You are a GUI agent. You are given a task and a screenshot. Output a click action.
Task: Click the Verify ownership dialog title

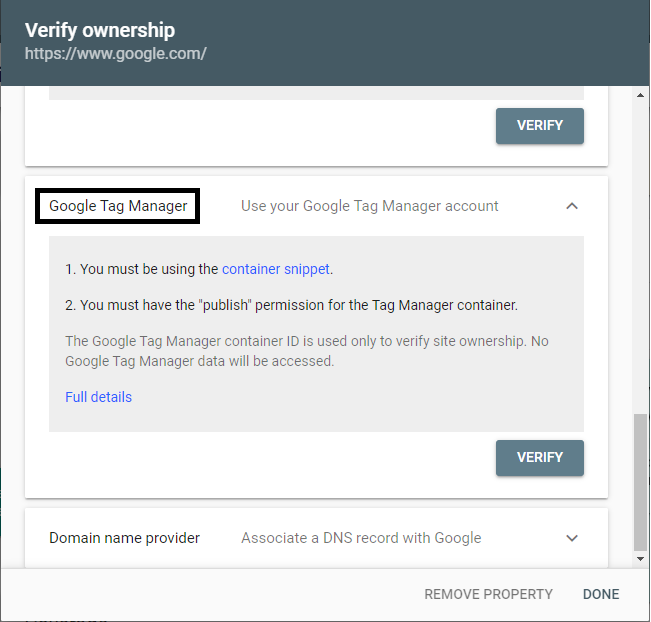pos(100,30)
